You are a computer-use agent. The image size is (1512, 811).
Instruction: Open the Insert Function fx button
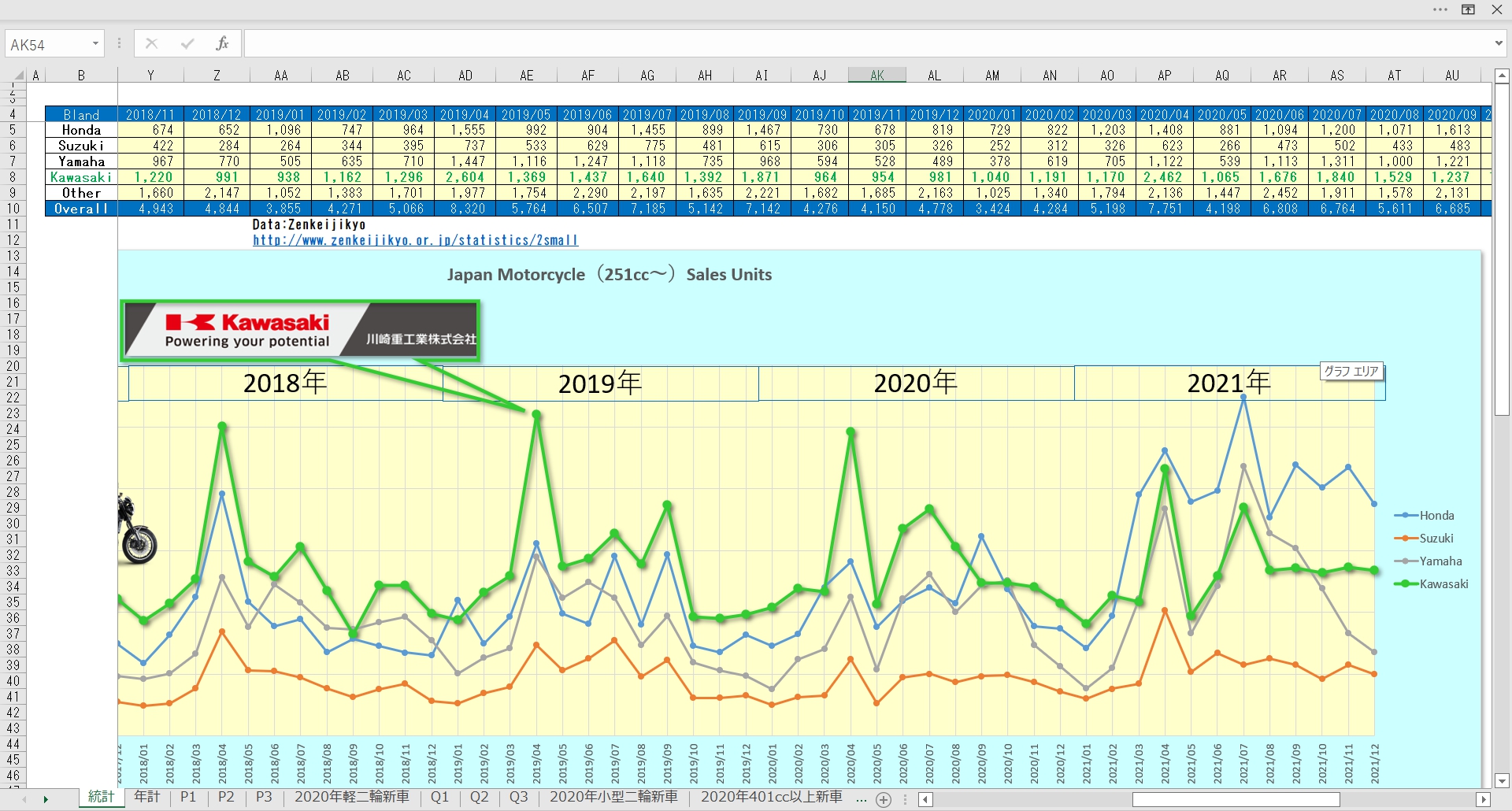pos(222,44)
